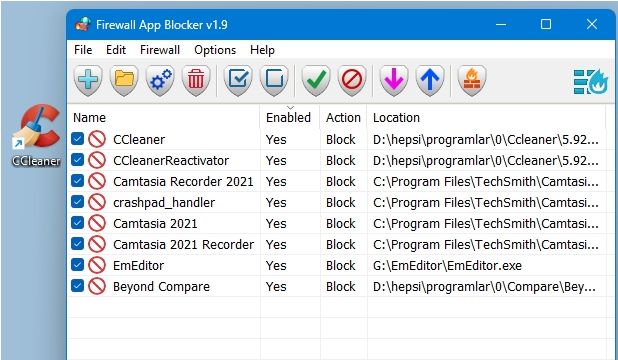The height and width of the screenshot is (360, 618).
Task: Click the Uncheck All empty square icon
Action: pos(274,80)
